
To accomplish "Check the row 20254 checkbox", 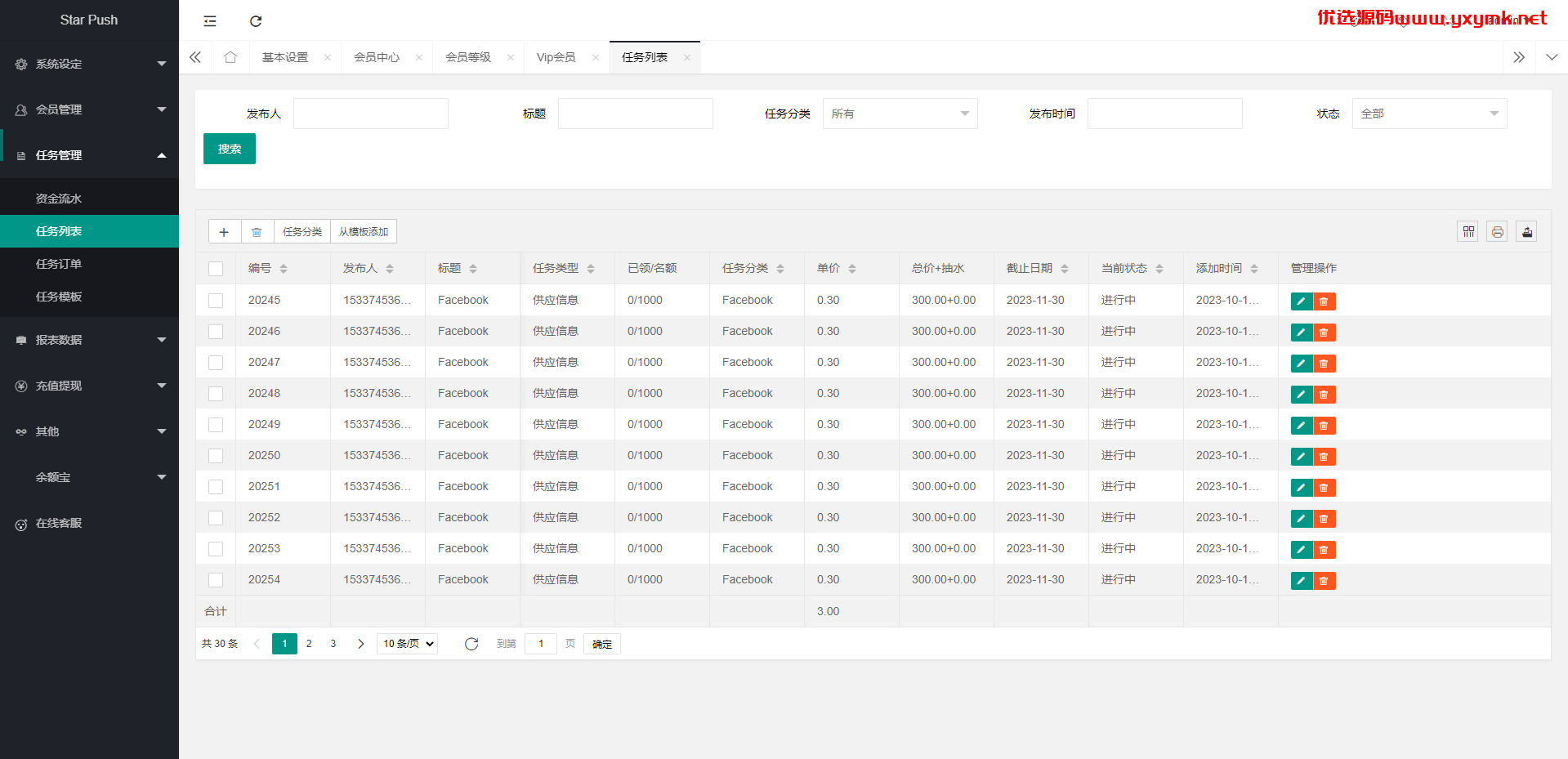I will [216, 580].
